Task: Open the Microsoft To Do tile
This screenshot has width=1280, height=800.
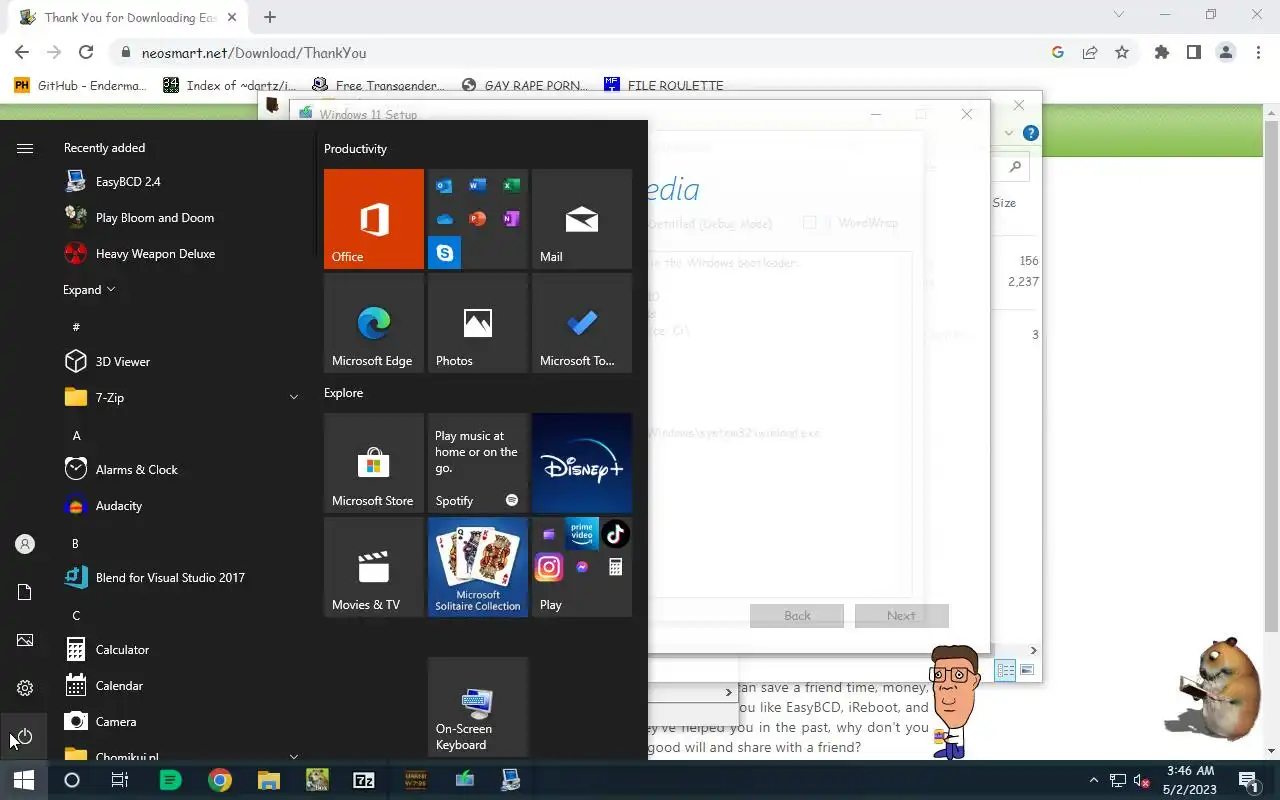Action: pos(582,323)
